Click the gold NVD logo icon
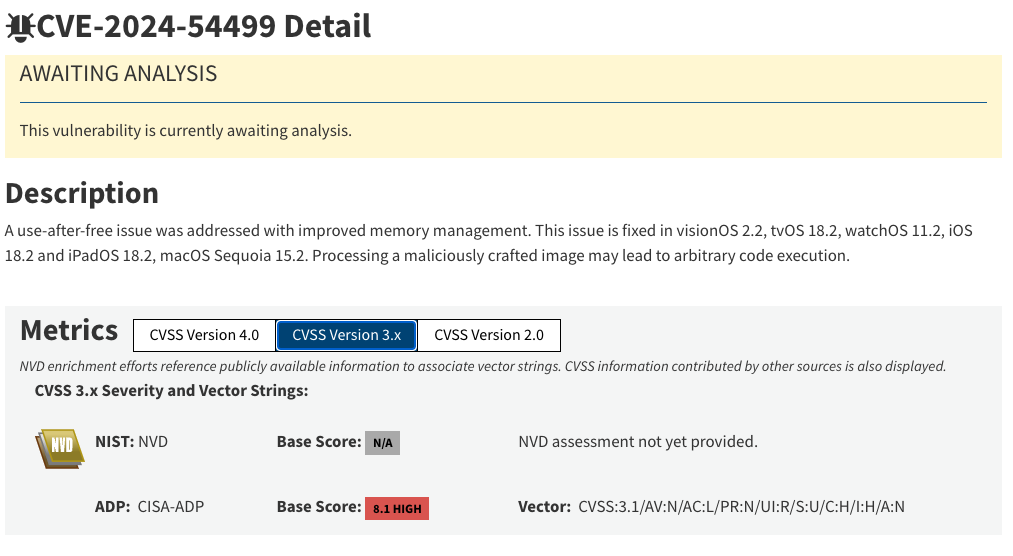This screenshot has height=556, width=1013. (x=60, y=448)
